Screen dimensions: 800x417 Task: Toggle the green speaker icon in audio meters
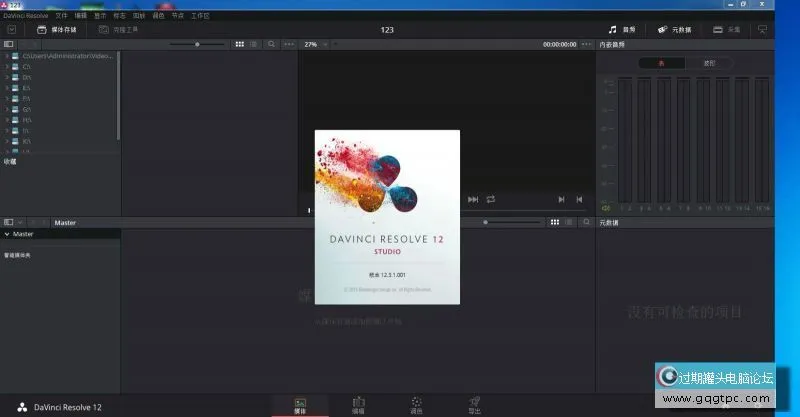point(604,208)
